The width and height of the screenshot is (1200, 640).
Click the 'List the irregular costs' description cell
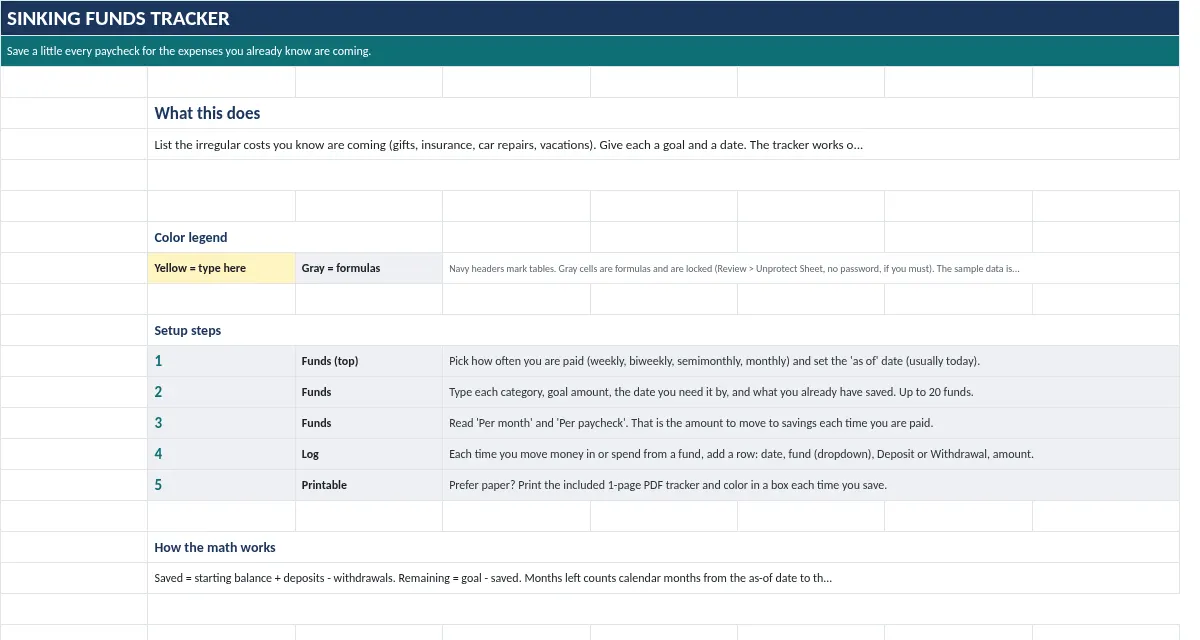pyautogui.click(x=664, y=144)
